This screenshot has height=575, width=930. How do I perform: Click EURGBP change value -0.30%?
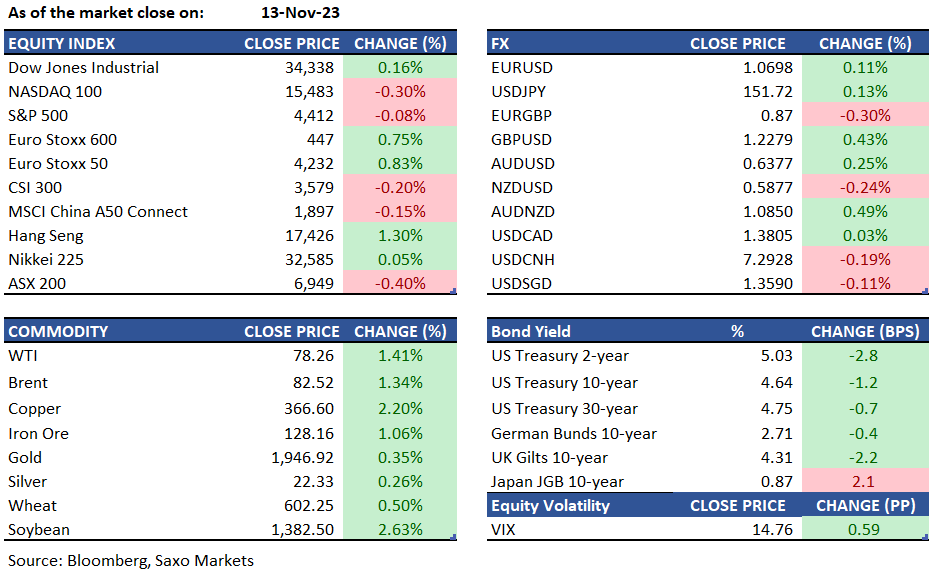pyautogui.click(x=865, y=116)
